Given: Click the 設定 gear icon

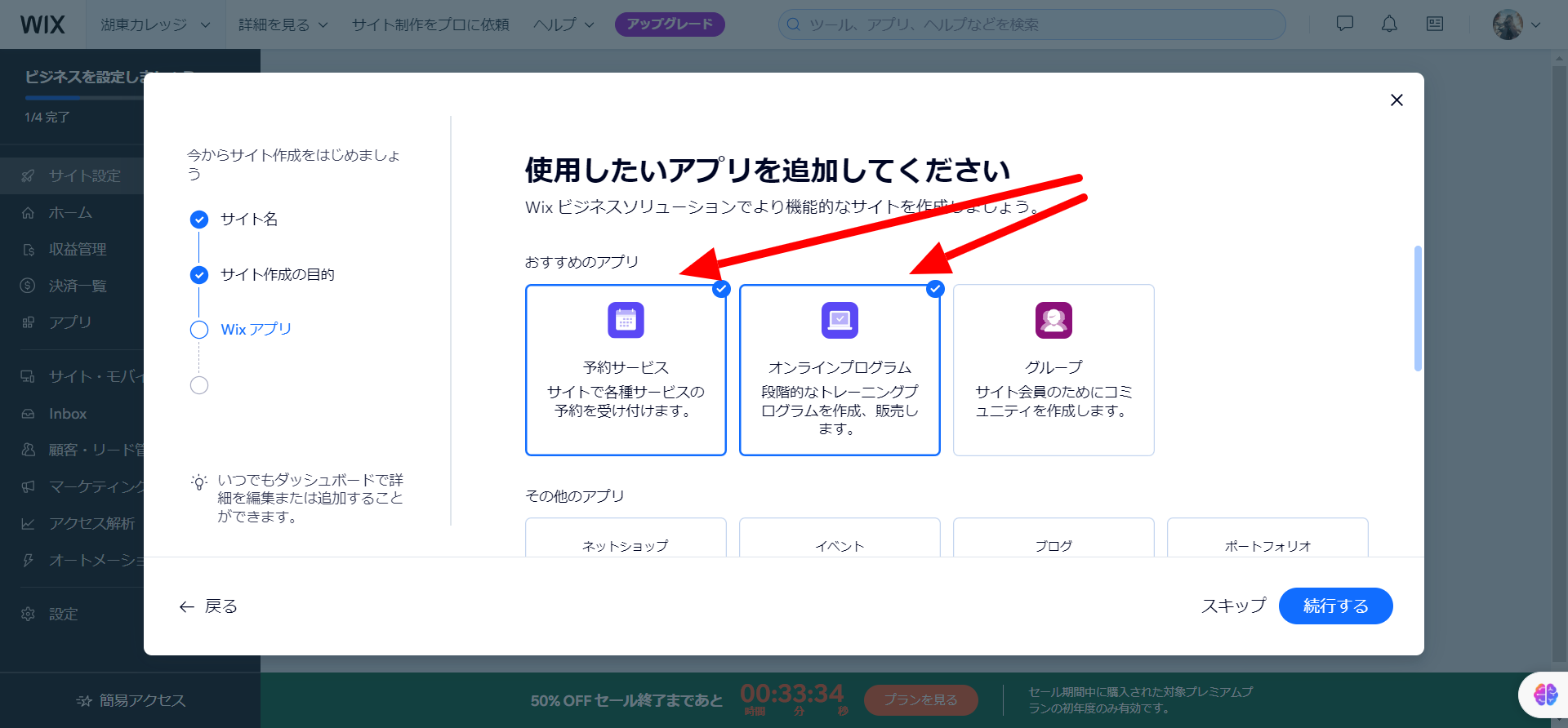Looking at the screenshot, I should point(29,614).
